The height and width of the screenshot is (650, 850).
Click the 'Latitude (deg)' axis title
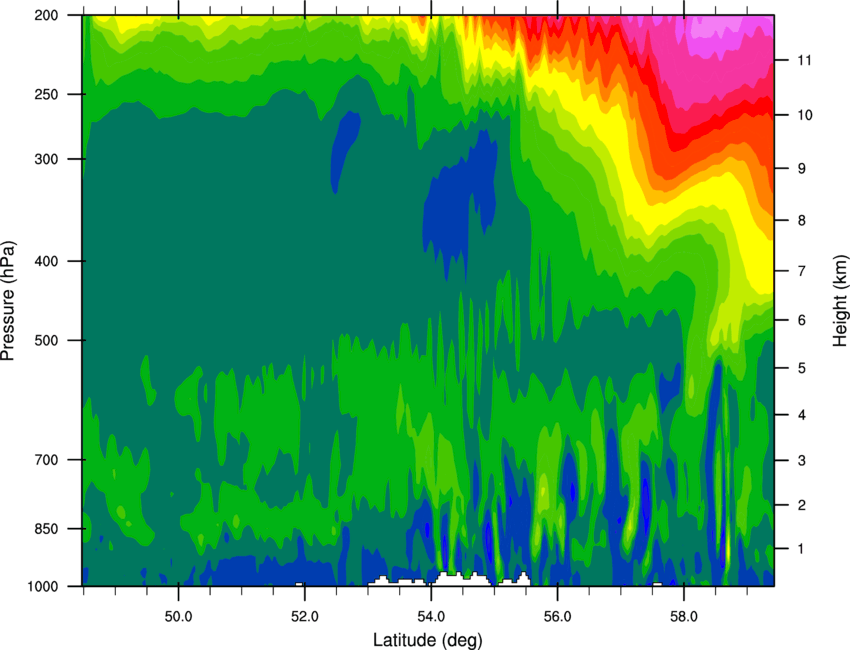pos(428,640)
